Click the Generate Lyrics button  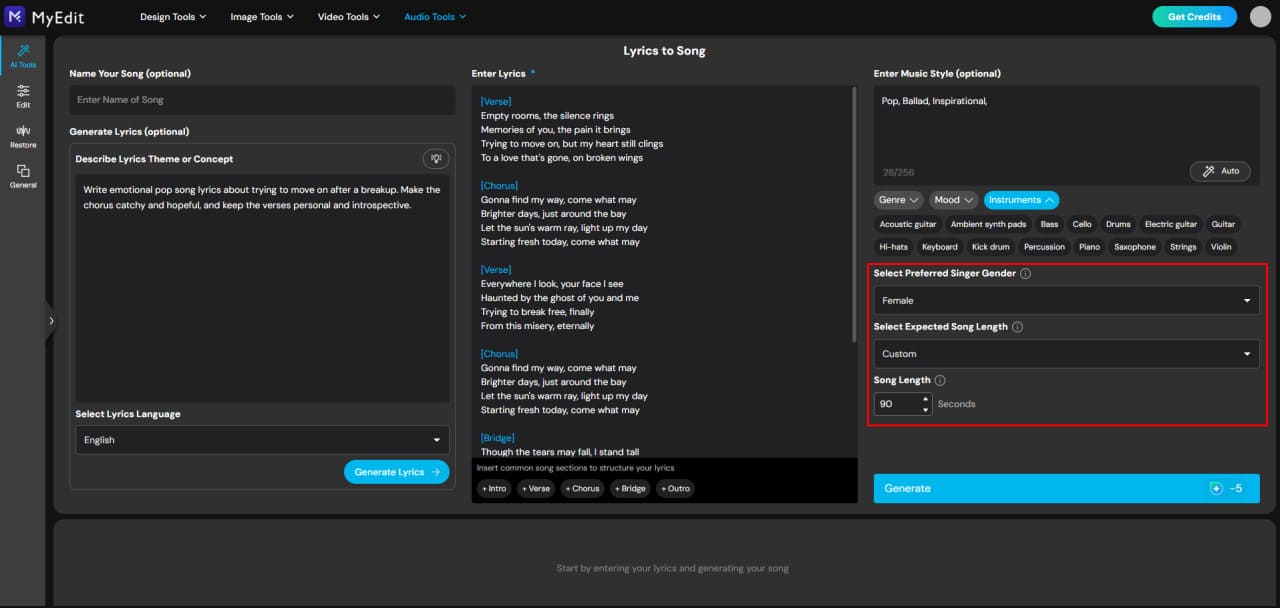396,471
